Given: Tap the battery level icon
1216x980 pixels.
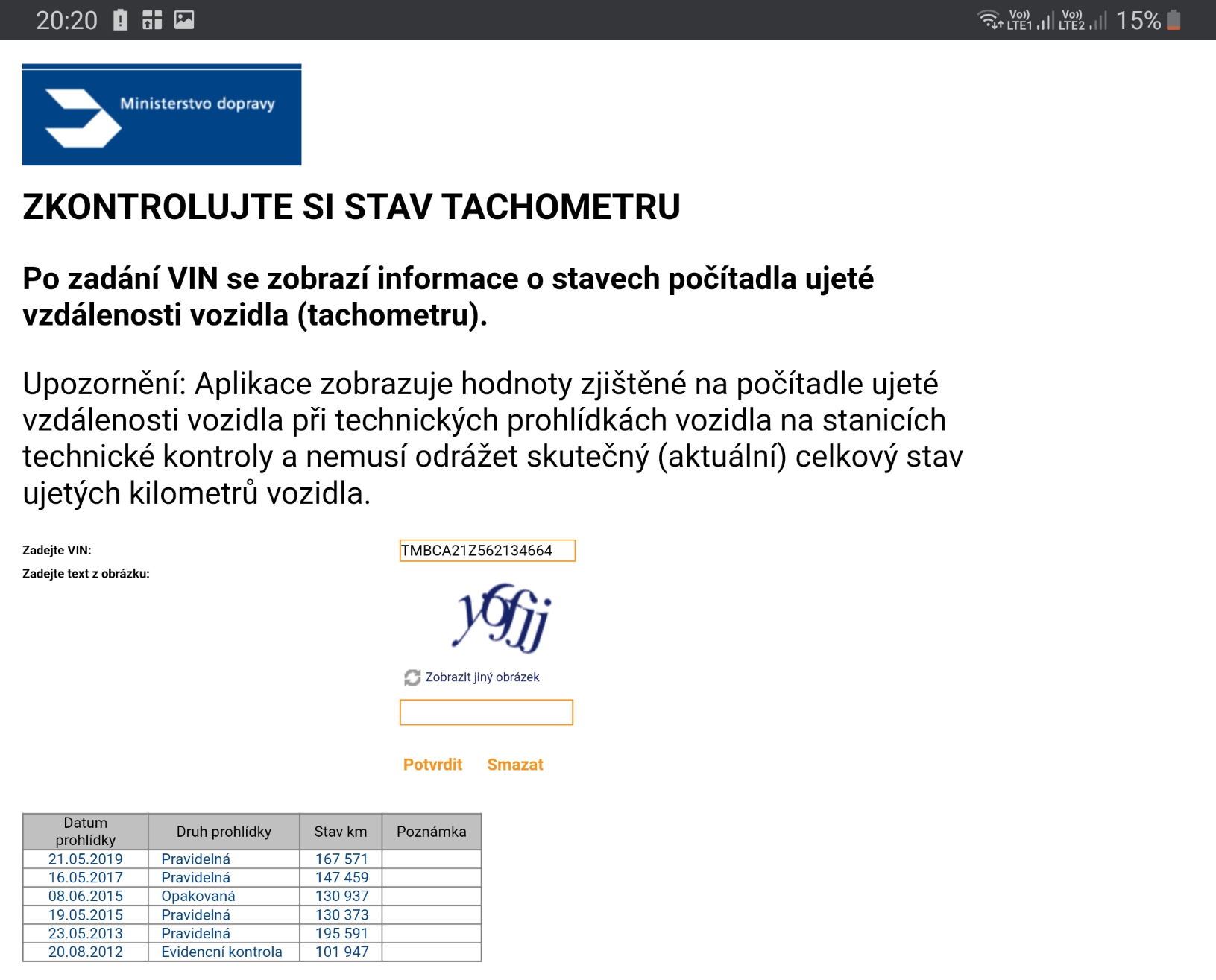Looking at the screenshot, I should [1174, 20].
